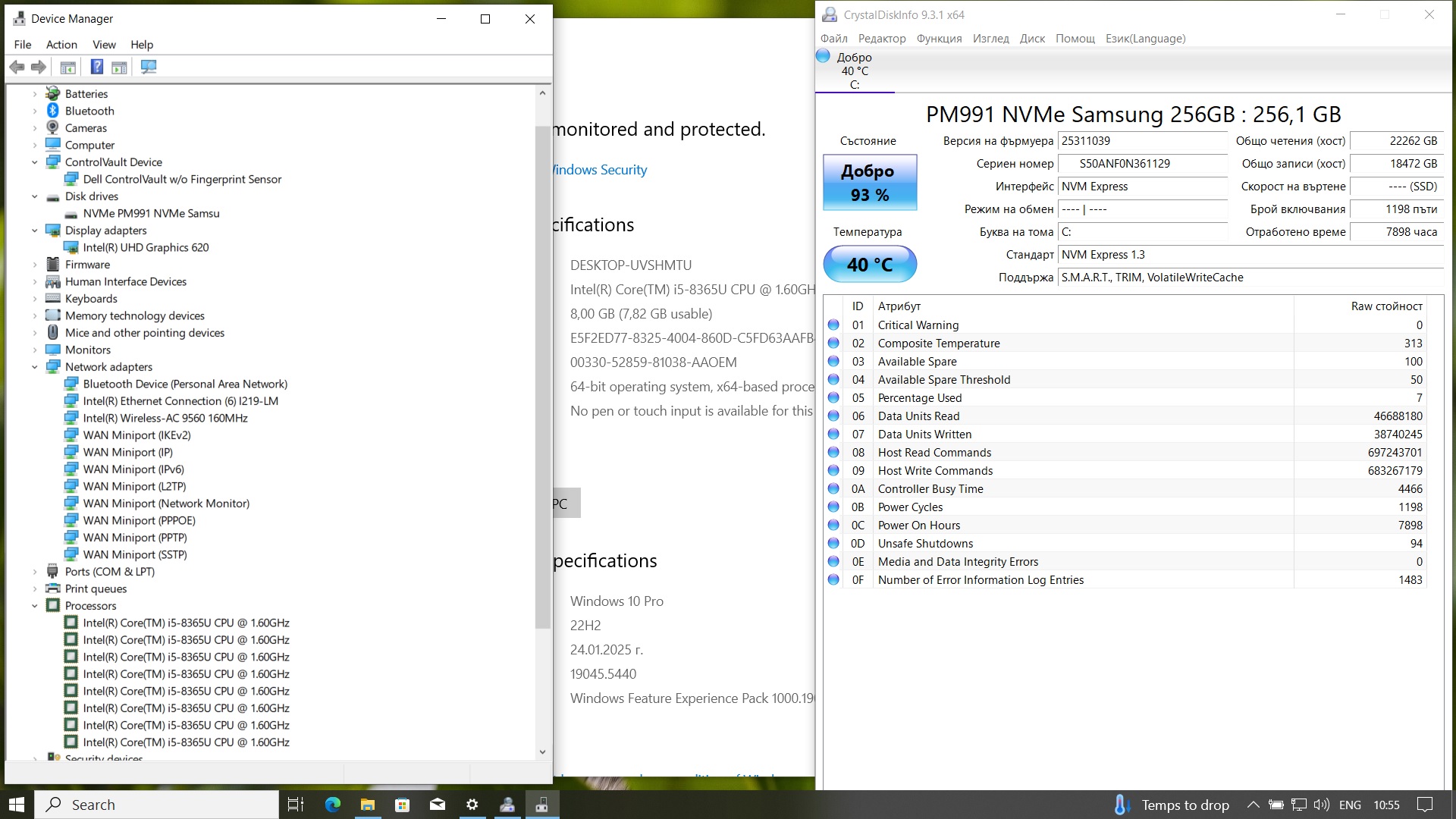The height and width of the screenshot is (819, 1456).
Task: Open Settings gear on the taskbar
Action: tap(472, 805)
